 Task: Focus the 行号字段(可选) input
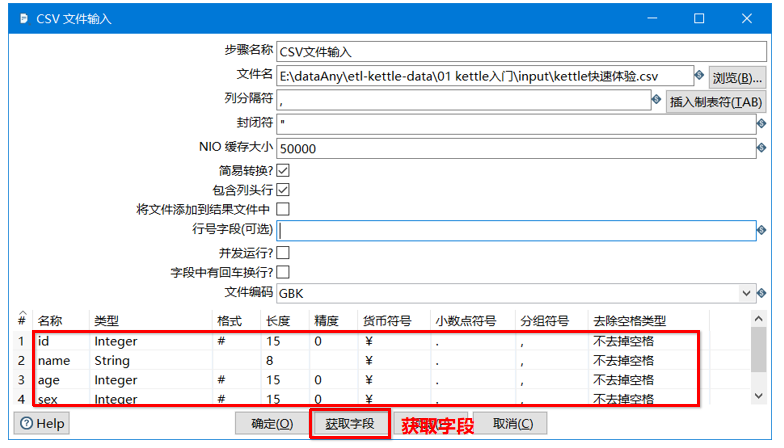click(x=516, y=230)
